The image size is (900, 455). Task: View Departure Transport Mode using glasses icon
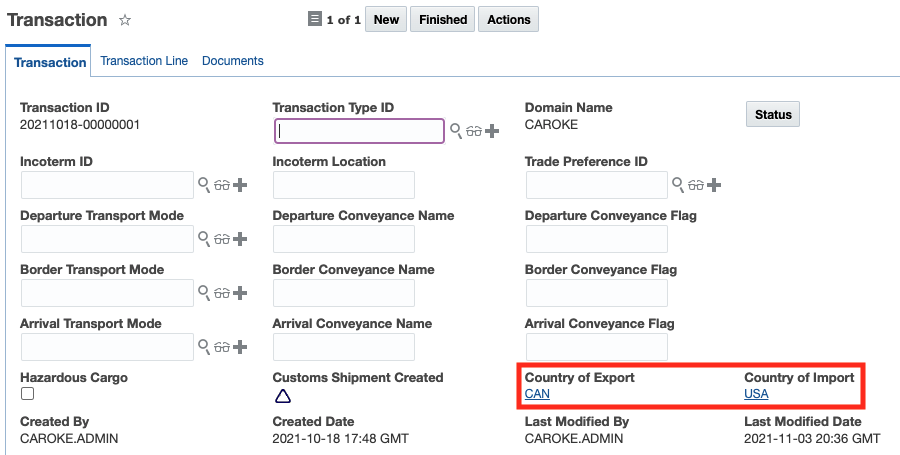click(x=221, y=239)
